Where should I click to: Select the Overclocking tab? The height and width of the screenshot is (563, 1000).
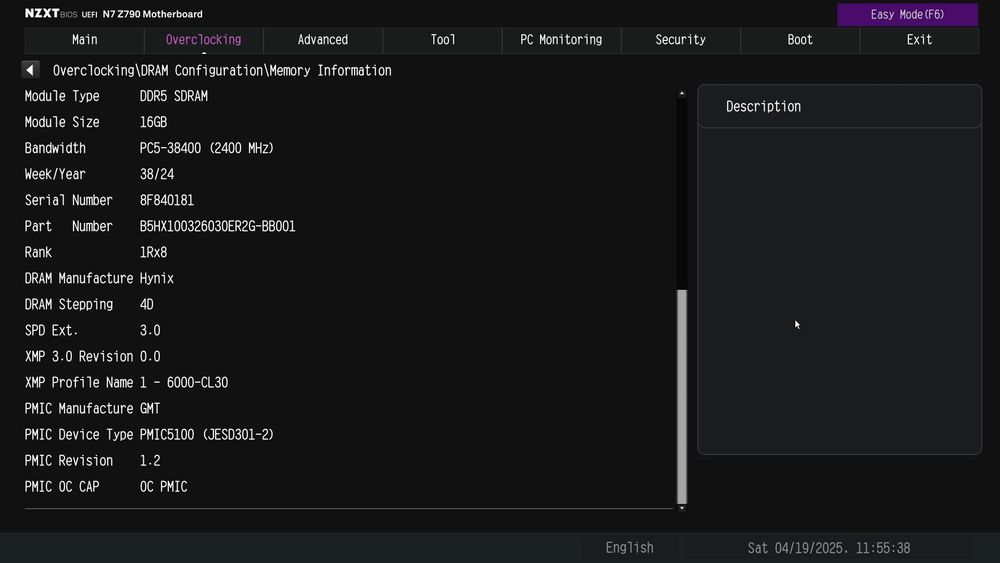click(x=203, y=40)
